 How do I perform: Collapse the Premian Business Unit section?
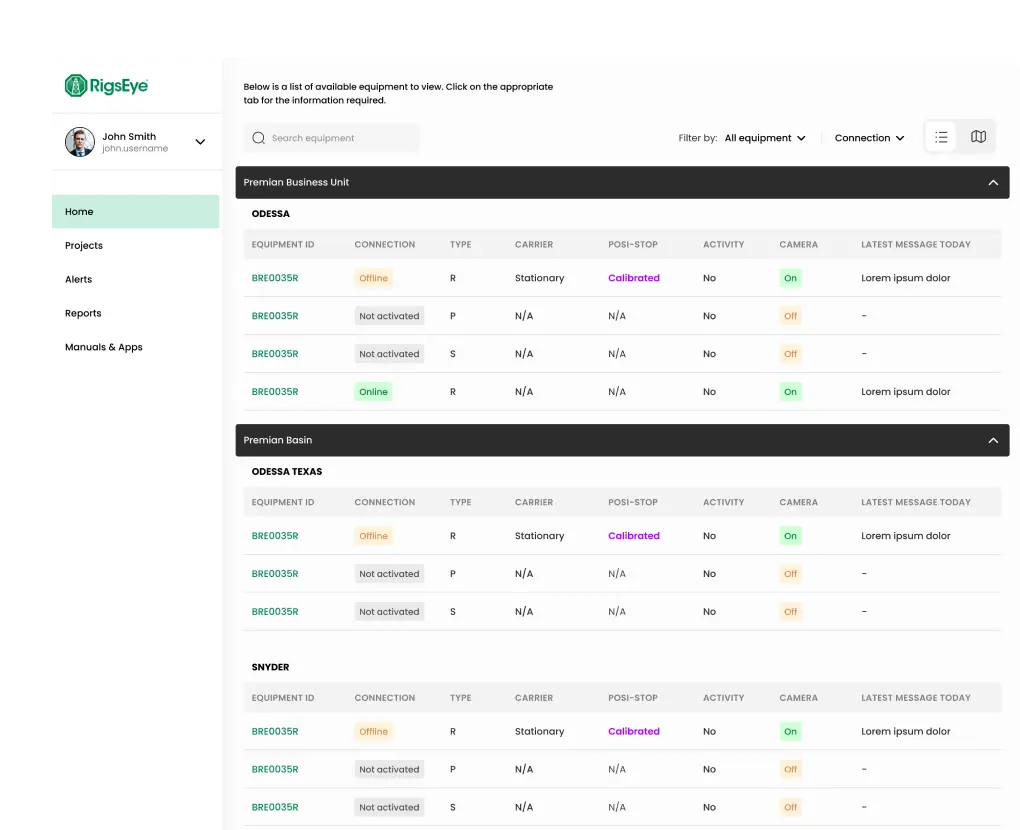993,182
